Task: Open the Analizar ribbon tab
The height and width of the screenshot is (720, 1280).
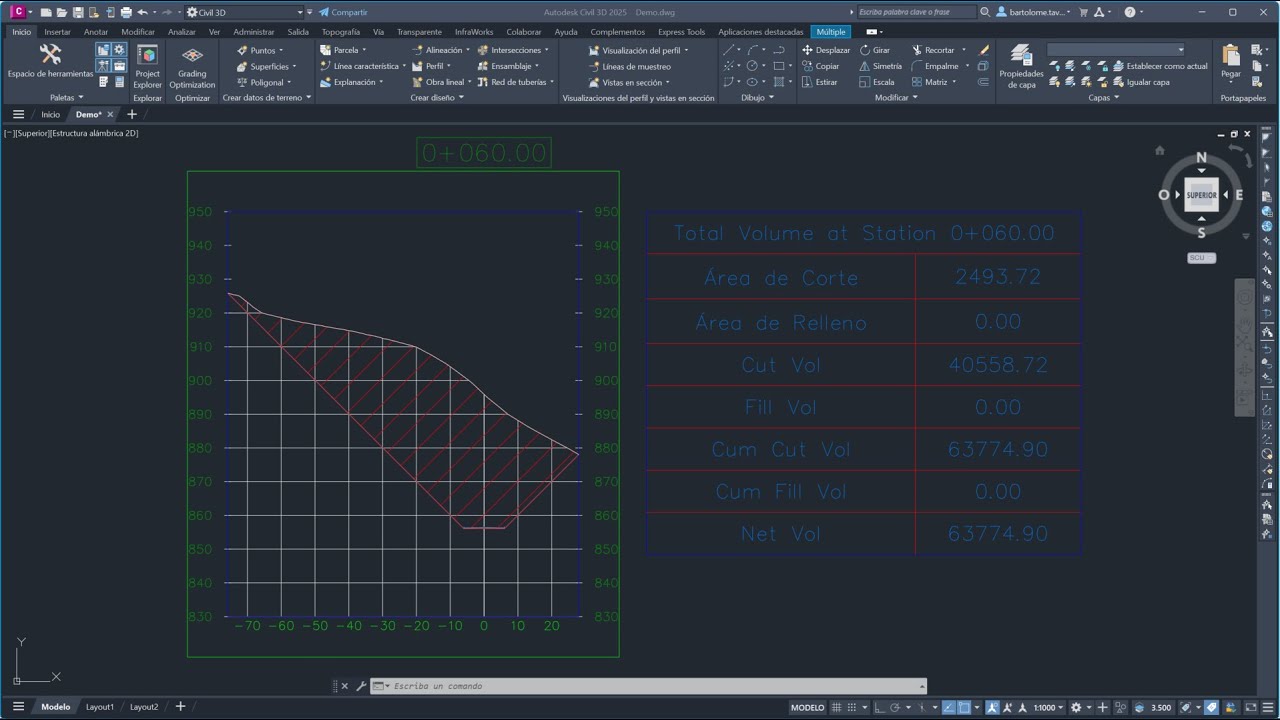Action: [x=182, y=32]
